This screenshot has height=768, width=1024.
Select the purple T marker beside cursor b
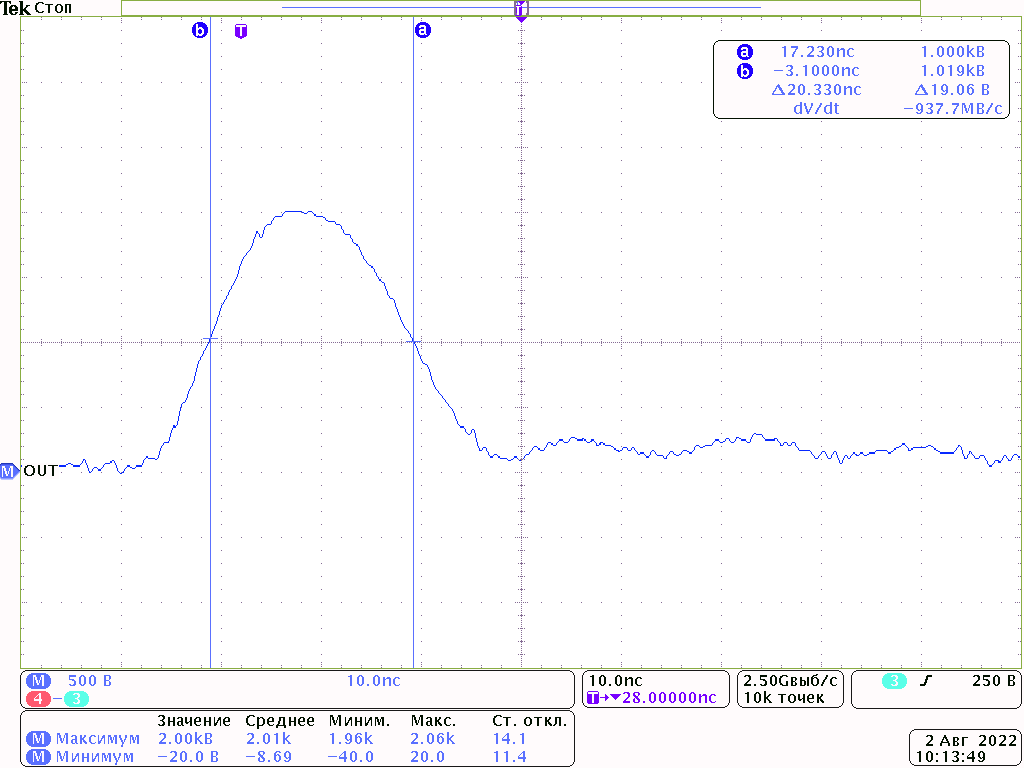pos(240,31)
